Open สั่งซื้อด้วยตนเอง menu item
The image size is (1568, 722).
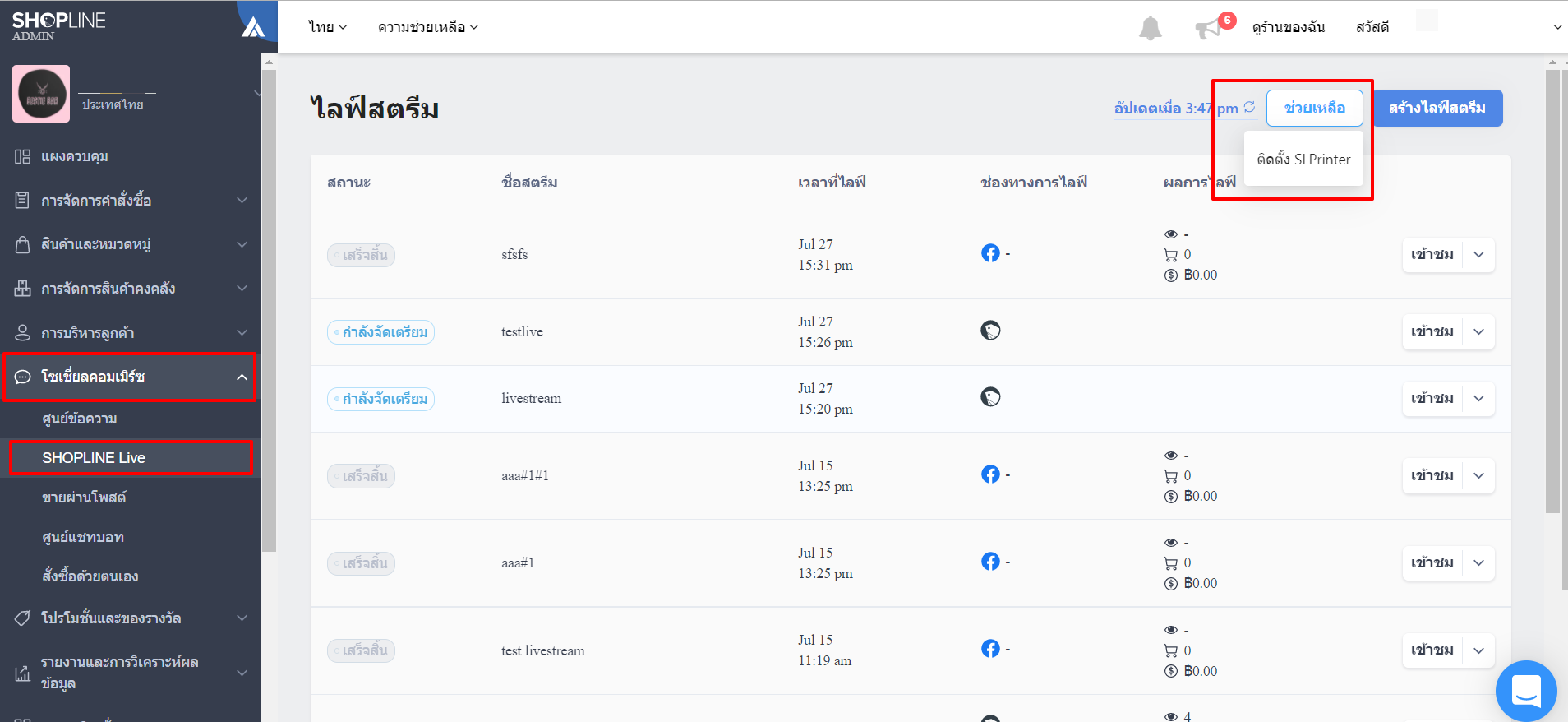click(x=90, y=576)
